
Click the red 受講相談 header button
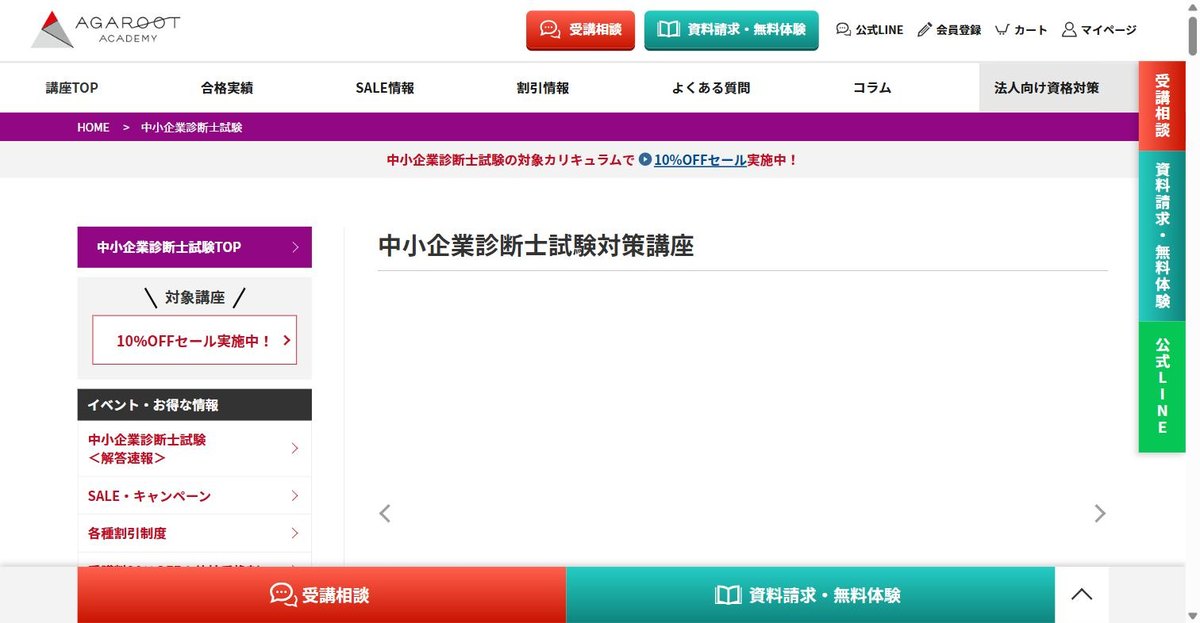click(580, 30)
